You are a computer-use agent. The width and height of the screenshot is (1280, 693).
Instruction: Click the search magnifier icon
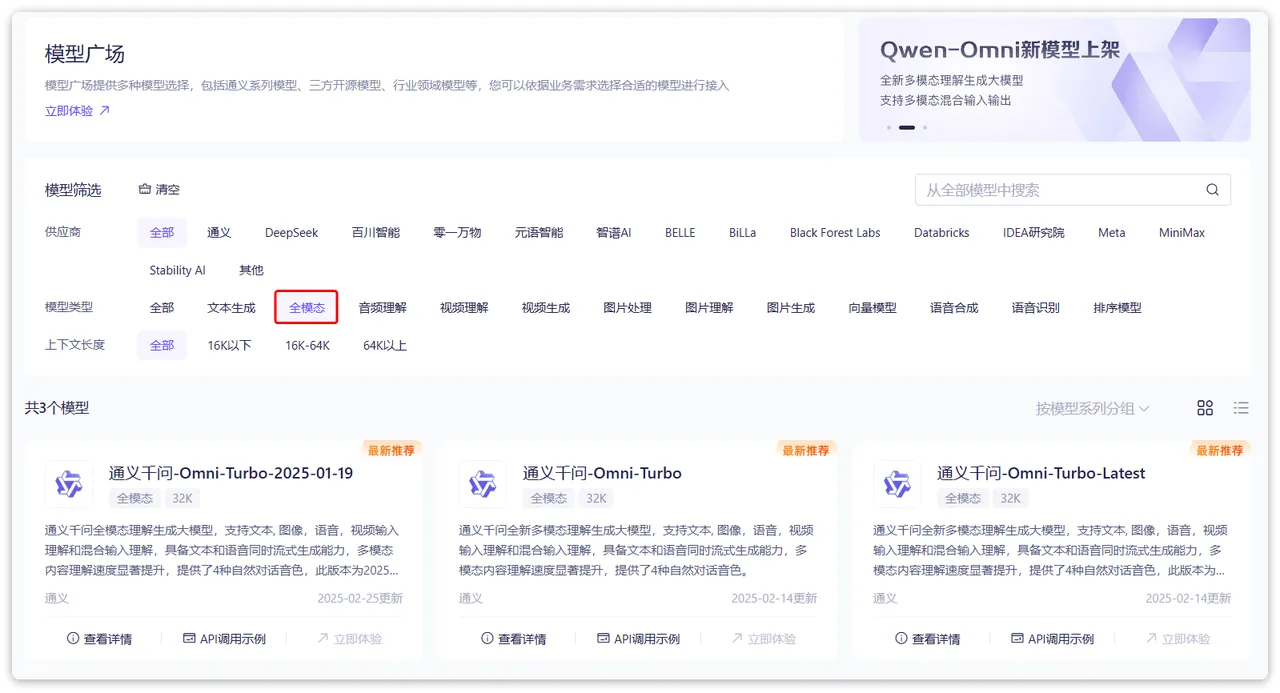click(1212, 190)
